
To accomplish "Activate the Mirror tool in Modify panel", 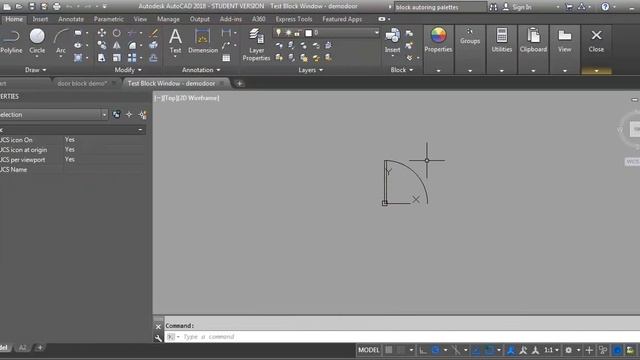I will pyautogui.click(x=117, y=45).
